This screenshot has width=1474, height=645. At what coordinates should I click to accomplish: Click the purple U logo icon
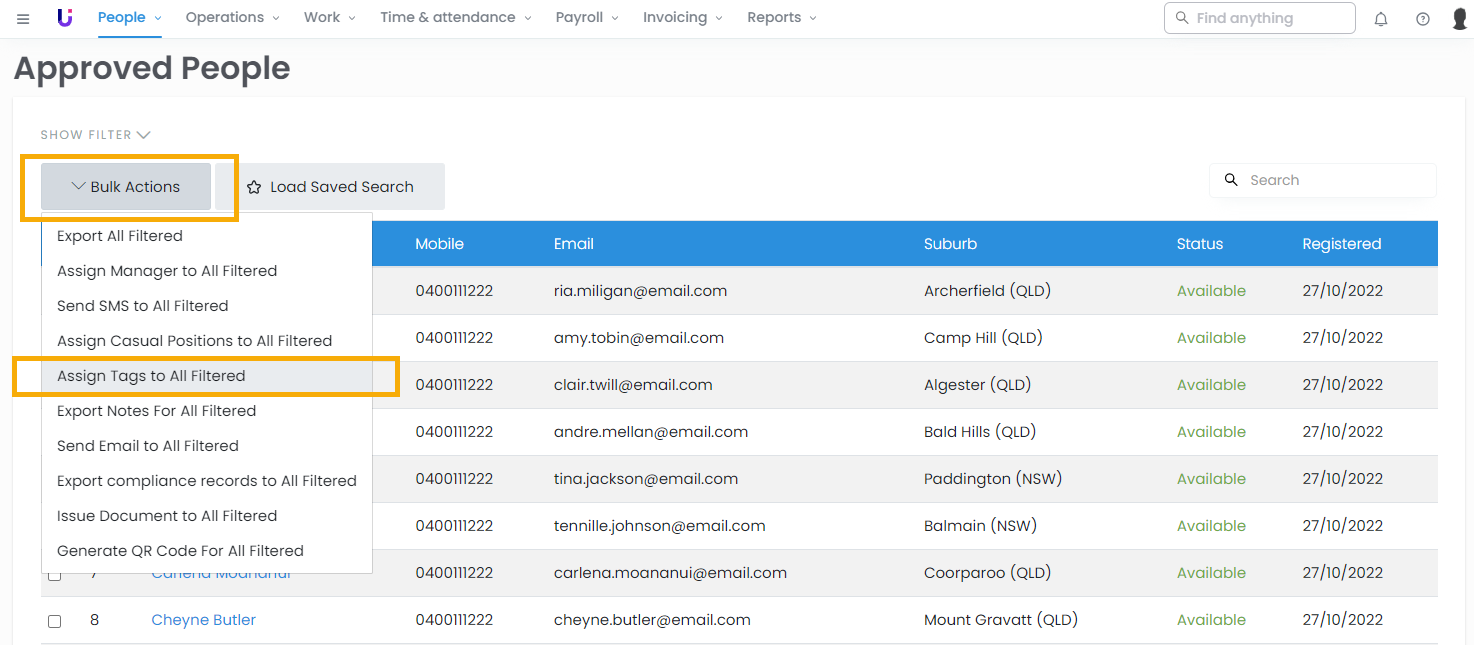65,18
